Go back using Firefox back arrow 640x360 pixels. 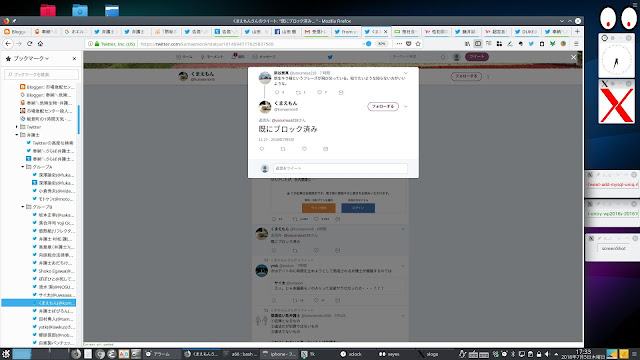tap(8, 44)
